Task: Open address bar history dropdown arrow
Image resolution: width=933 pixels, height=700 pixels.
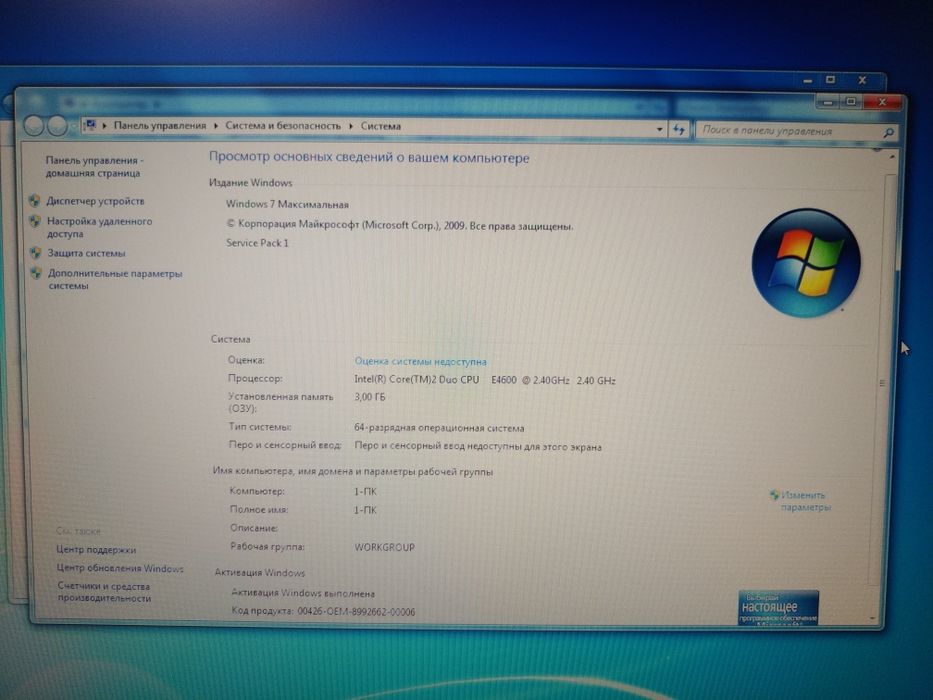Action: click(x=659, y=129)
